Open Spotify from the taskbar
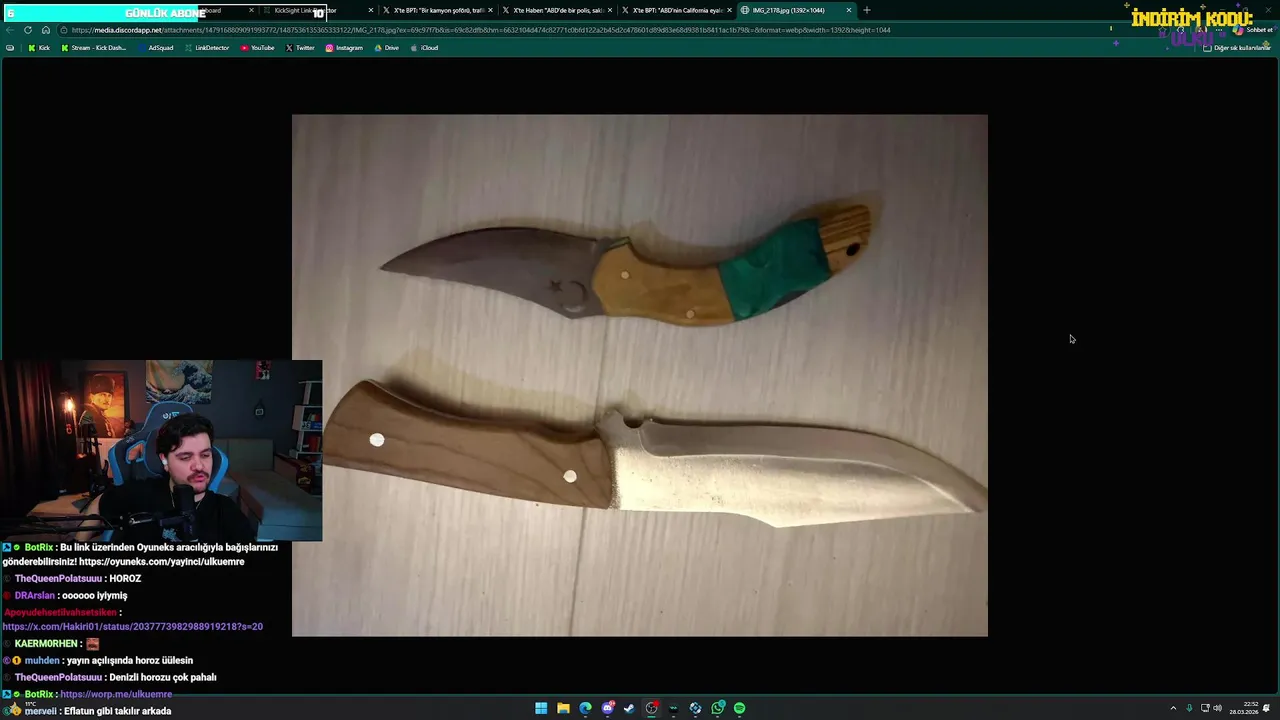The width and height of the screenshot is (1280, 720). click(x=740, y=708)
